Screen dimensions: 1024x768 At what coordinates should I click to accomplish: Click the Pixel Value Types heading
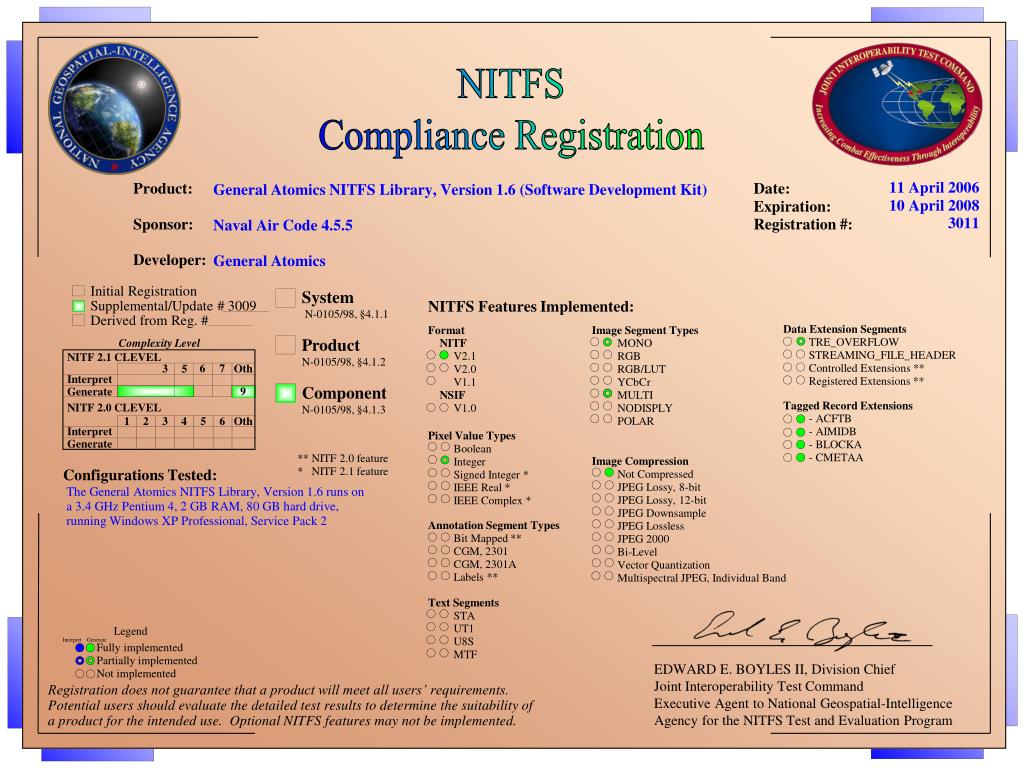point(472,435)
